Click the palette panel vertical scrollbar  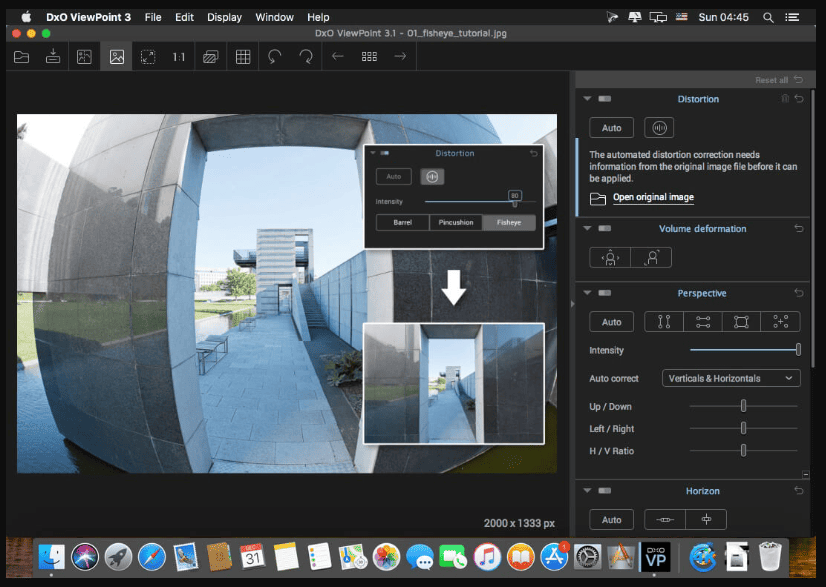(x=813, y=229)
